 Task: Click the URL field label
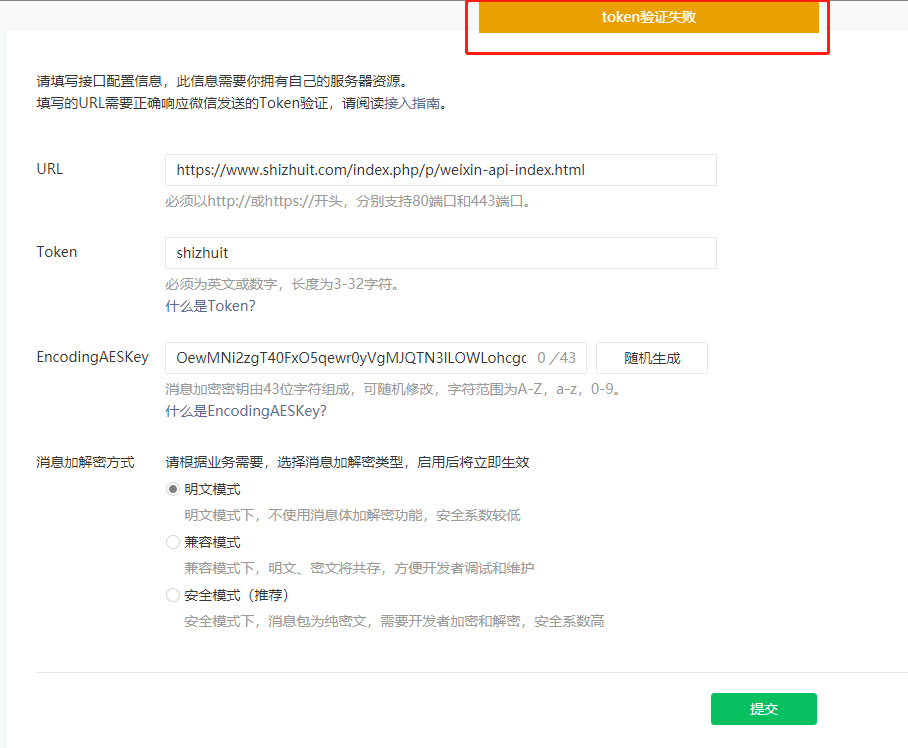tap(50, 169)
